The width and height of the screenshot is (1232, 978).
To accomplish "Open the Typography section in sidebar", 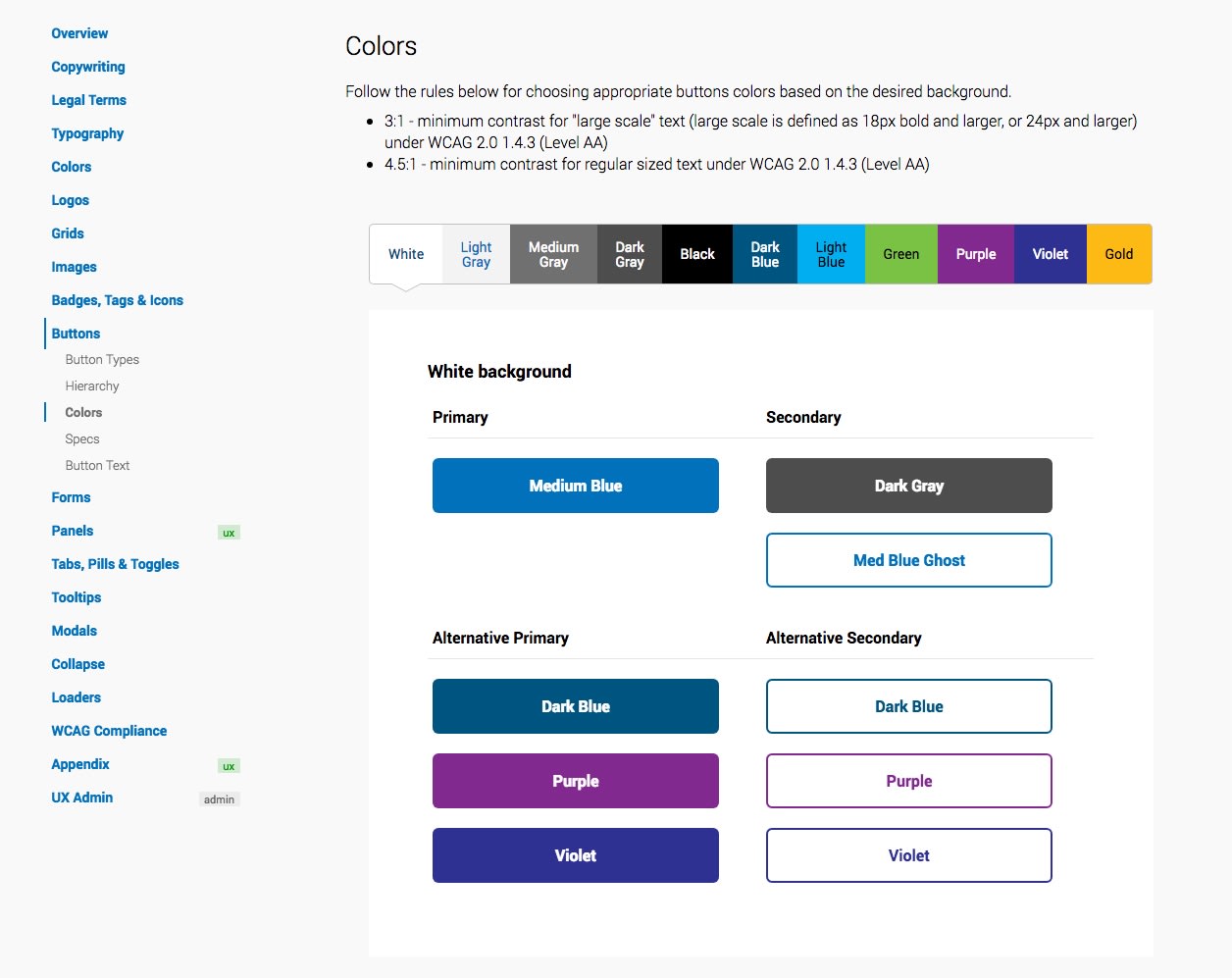I will click(x=87, y=133).
